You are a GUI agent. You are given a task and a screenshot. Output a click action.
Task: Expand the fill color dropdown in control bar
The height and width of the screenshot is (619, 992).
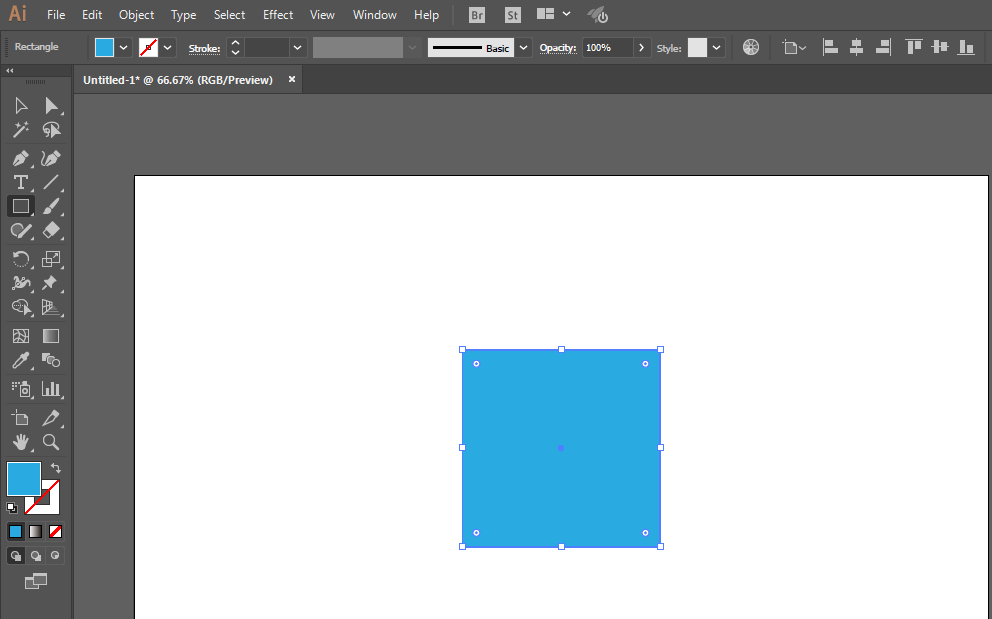point(124,47)
